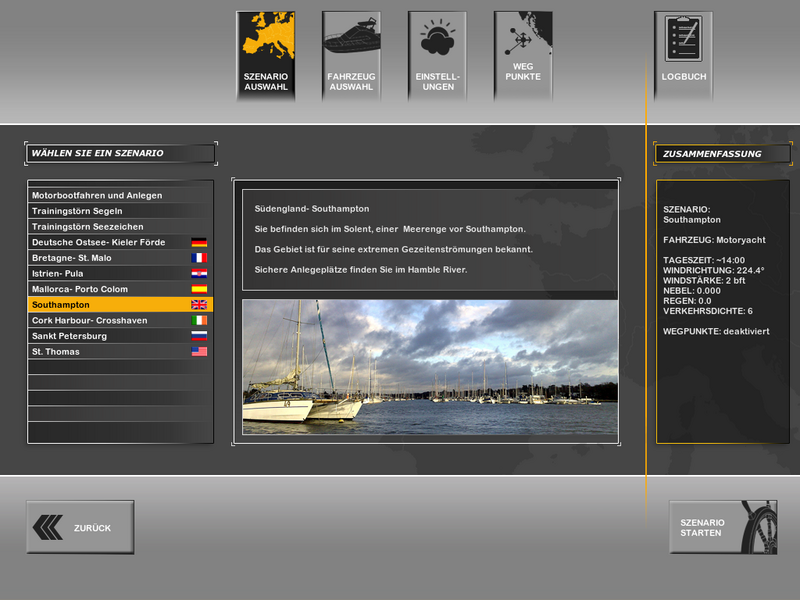Click the Irish flag beside Cork Harbour
Screen dimensions: 800x600
(x=199, y=320)
